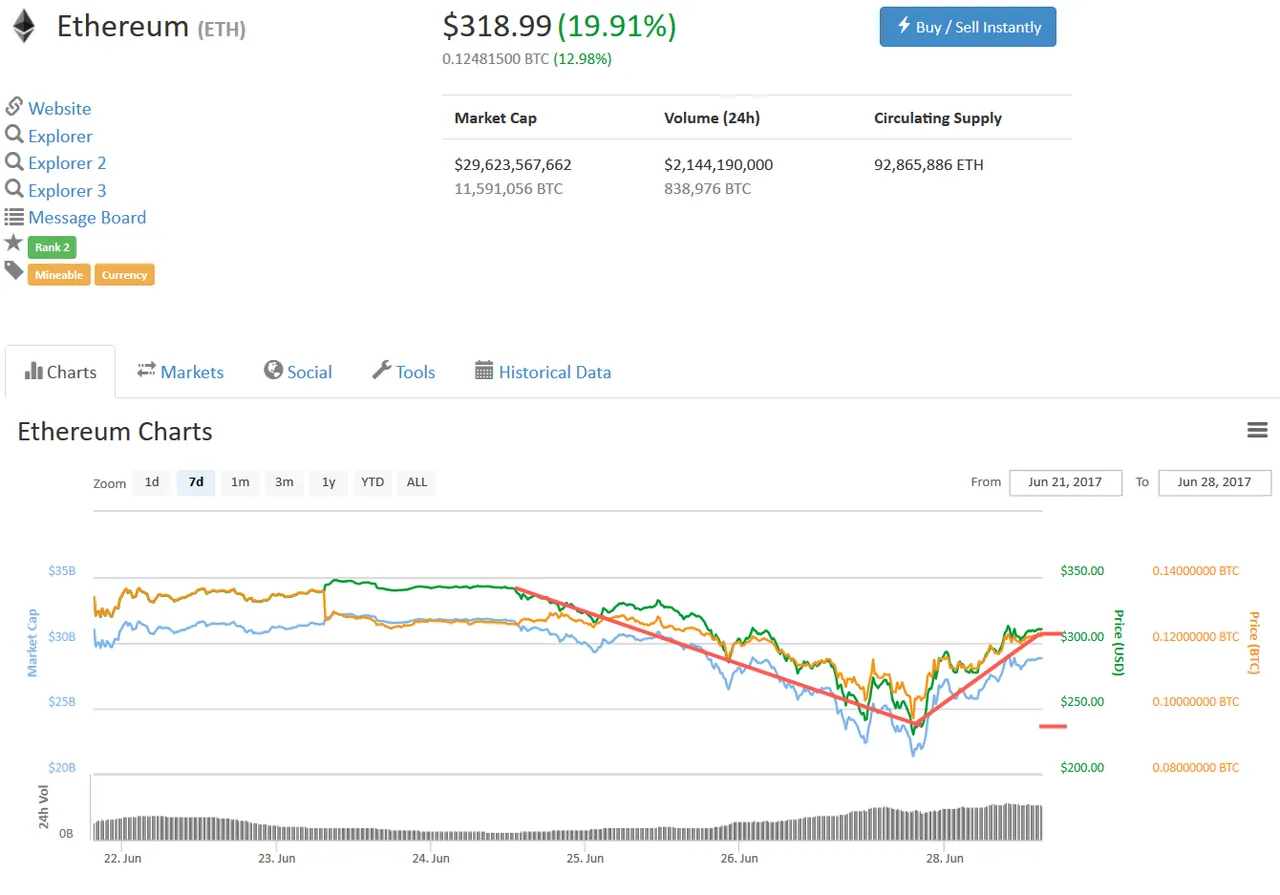Click the Price (USD) axis label

(x=1119, y=642)
